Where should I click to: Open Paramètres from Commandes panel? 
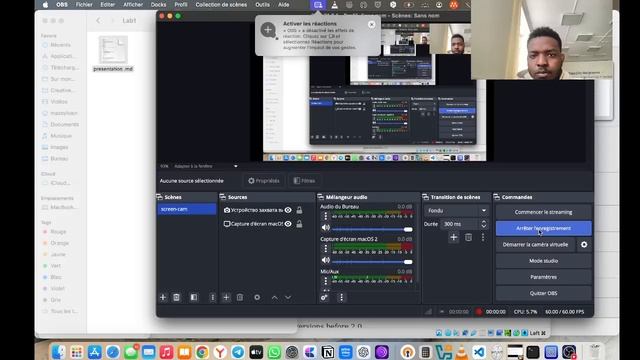pos(543,277)
